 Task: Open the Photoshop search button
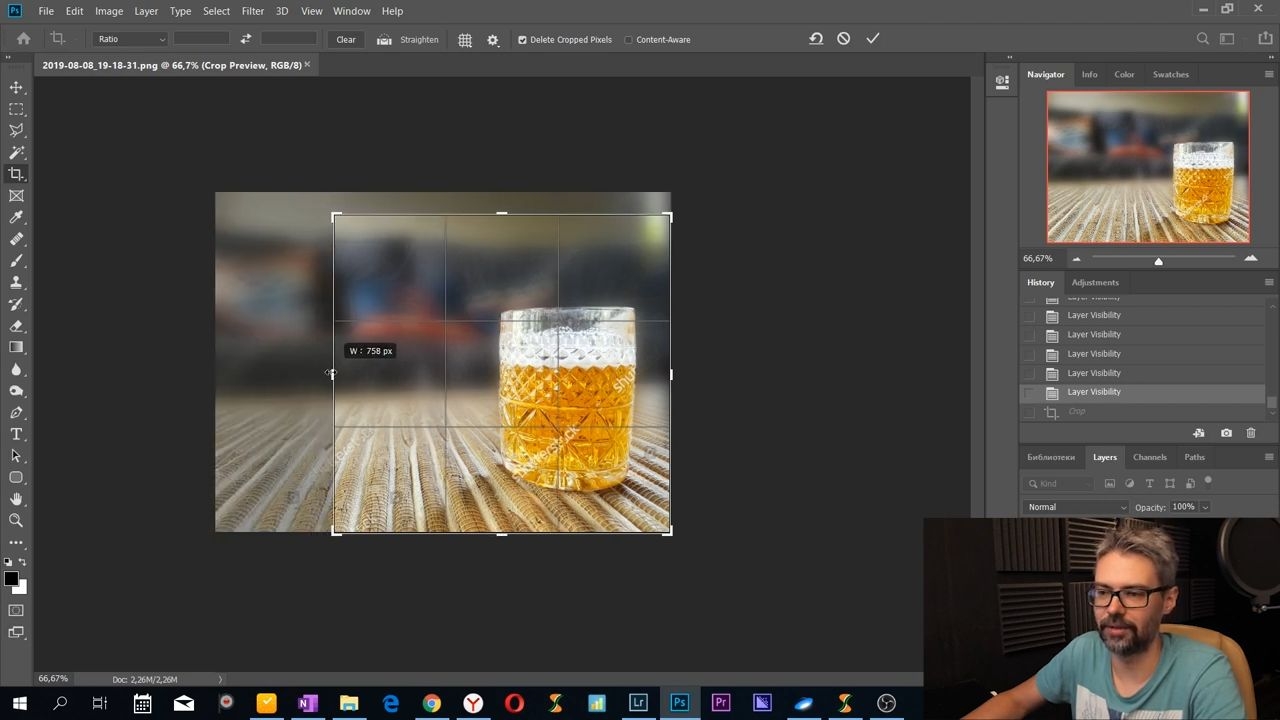1203,39
